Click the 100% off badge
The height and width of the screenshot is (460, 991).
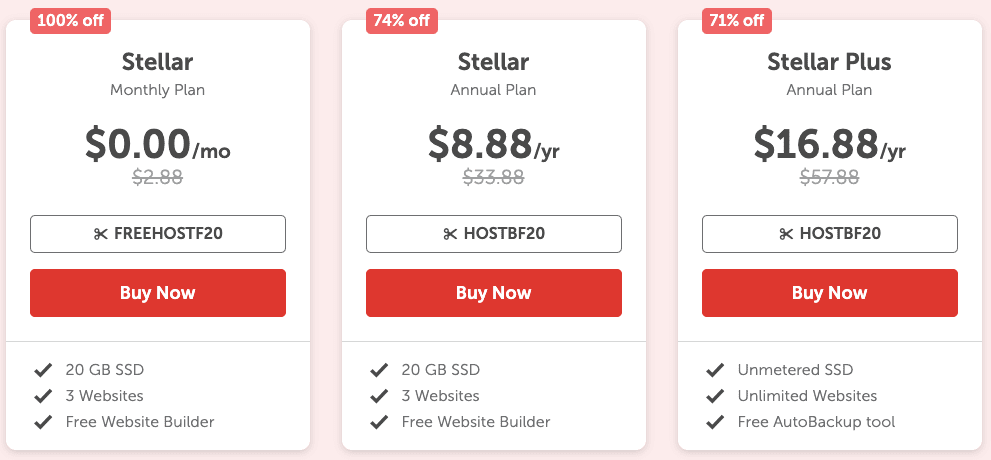(x=70, y=20)
